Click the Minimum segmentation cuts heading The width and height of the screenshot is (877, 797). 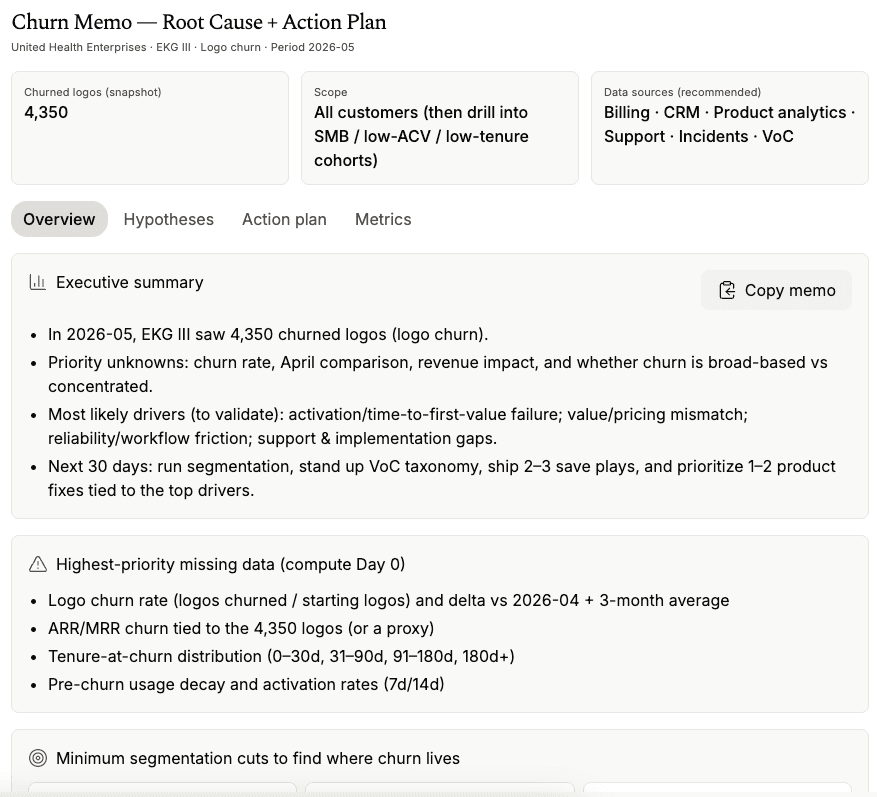(x=258, y=758)
